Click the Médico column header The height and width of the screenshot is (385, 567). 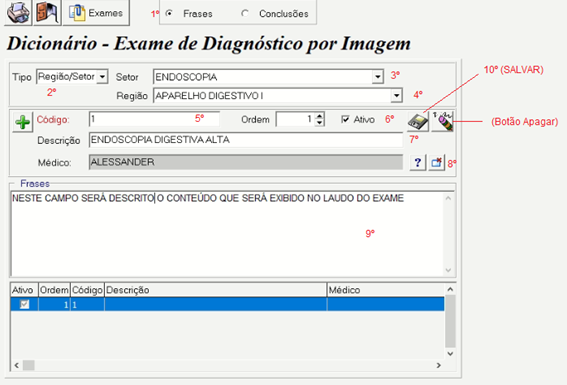tap(385, 290)
